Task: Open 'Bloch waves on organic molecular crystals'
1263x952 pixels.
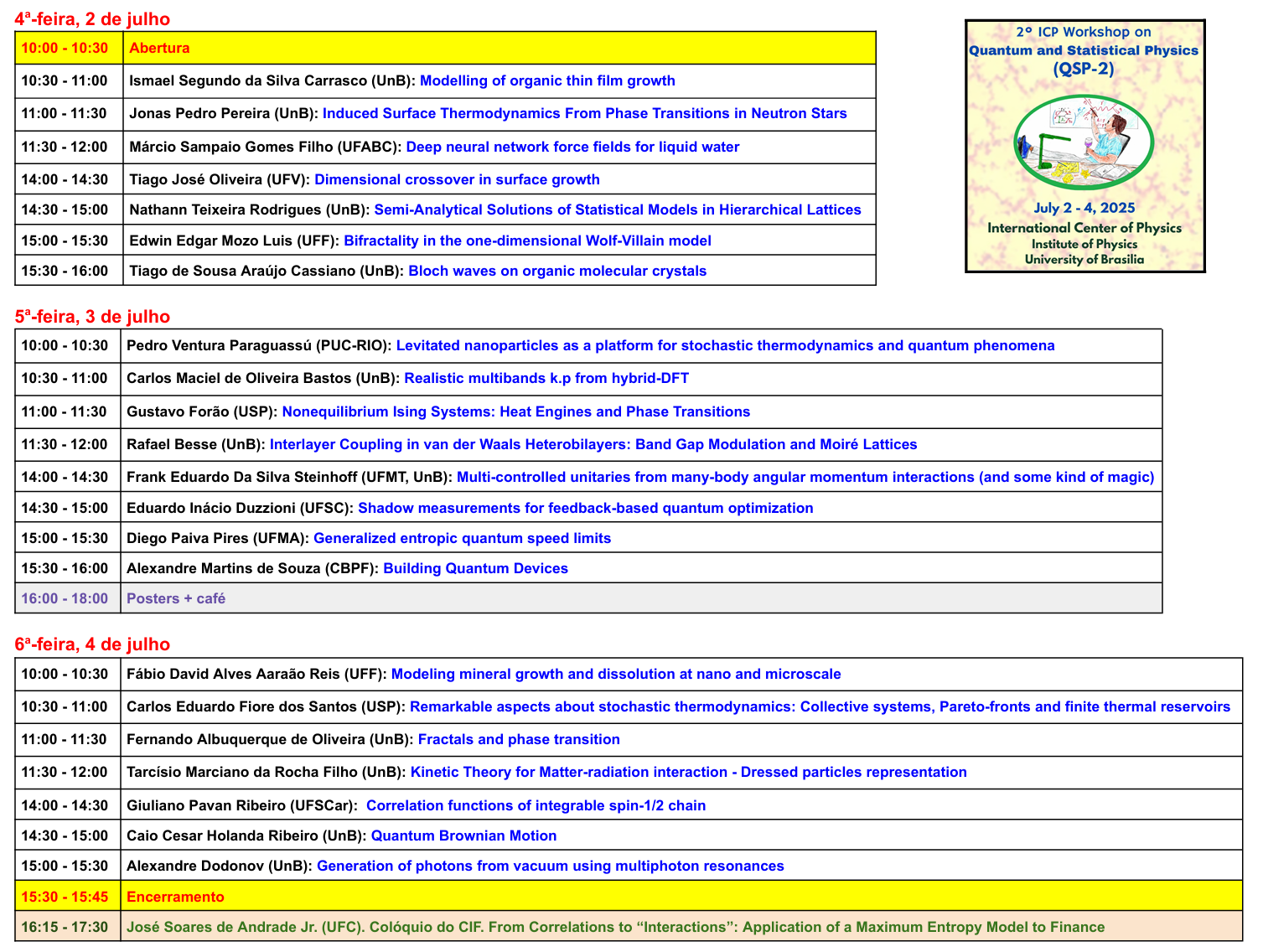Action: (x=557, y=271)
